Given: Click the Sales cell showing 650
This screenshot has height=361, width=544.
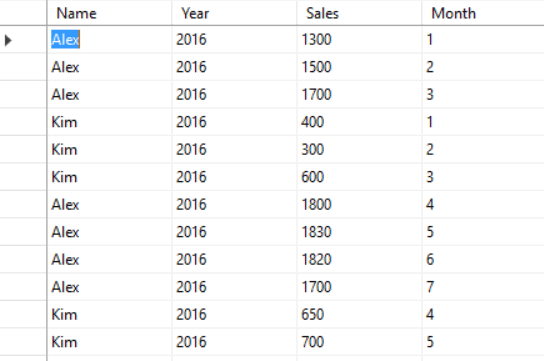Looking at the screenshot, I should tap(359, 314).
